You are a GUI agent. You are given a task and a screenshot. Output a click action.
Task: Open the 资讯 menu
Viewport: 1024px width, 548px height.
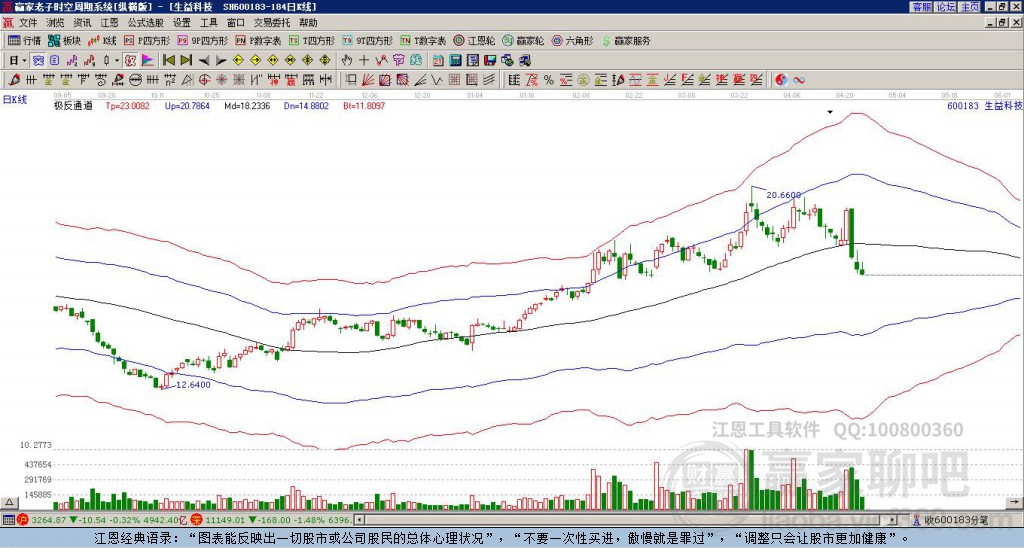click(x=82, y=23)
